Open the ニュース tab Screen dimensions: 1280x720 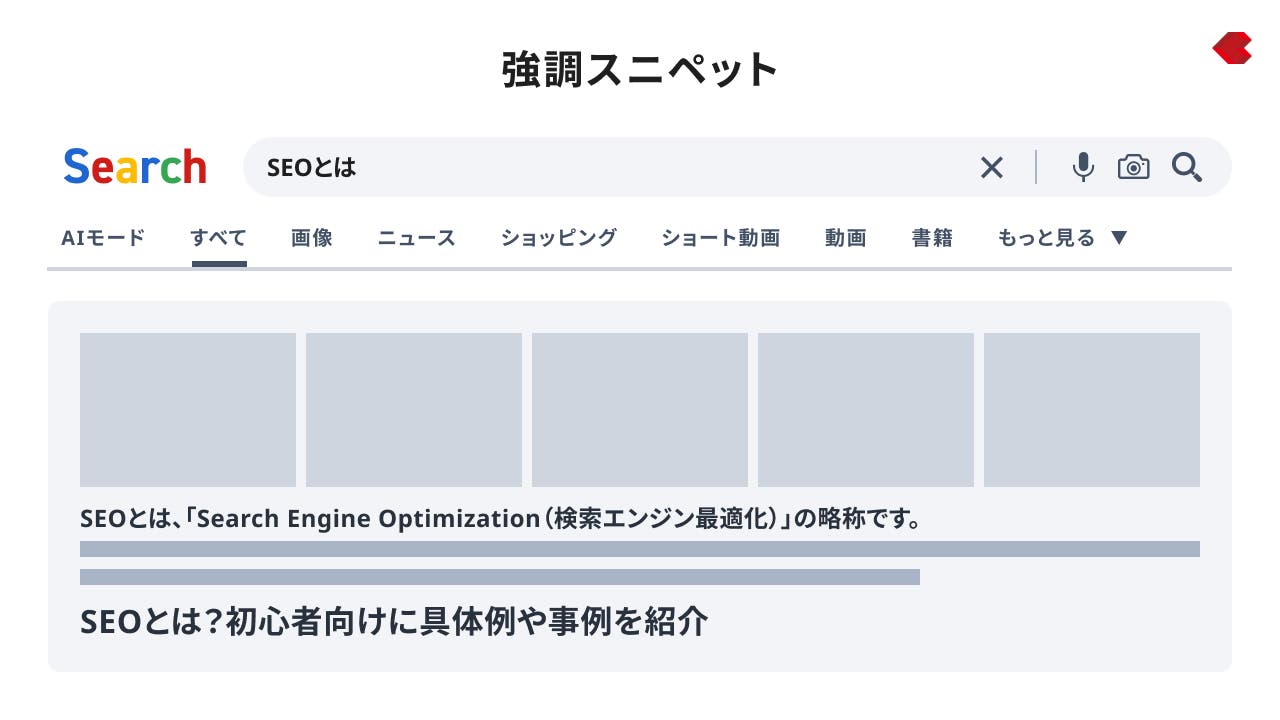tap(417, 238)
